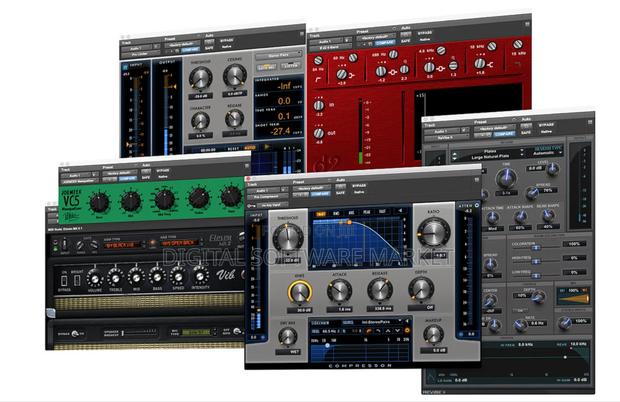620x402 pixels.
Task: Click the orange circular sidechain filter enable icon
Action: point(407,330)
